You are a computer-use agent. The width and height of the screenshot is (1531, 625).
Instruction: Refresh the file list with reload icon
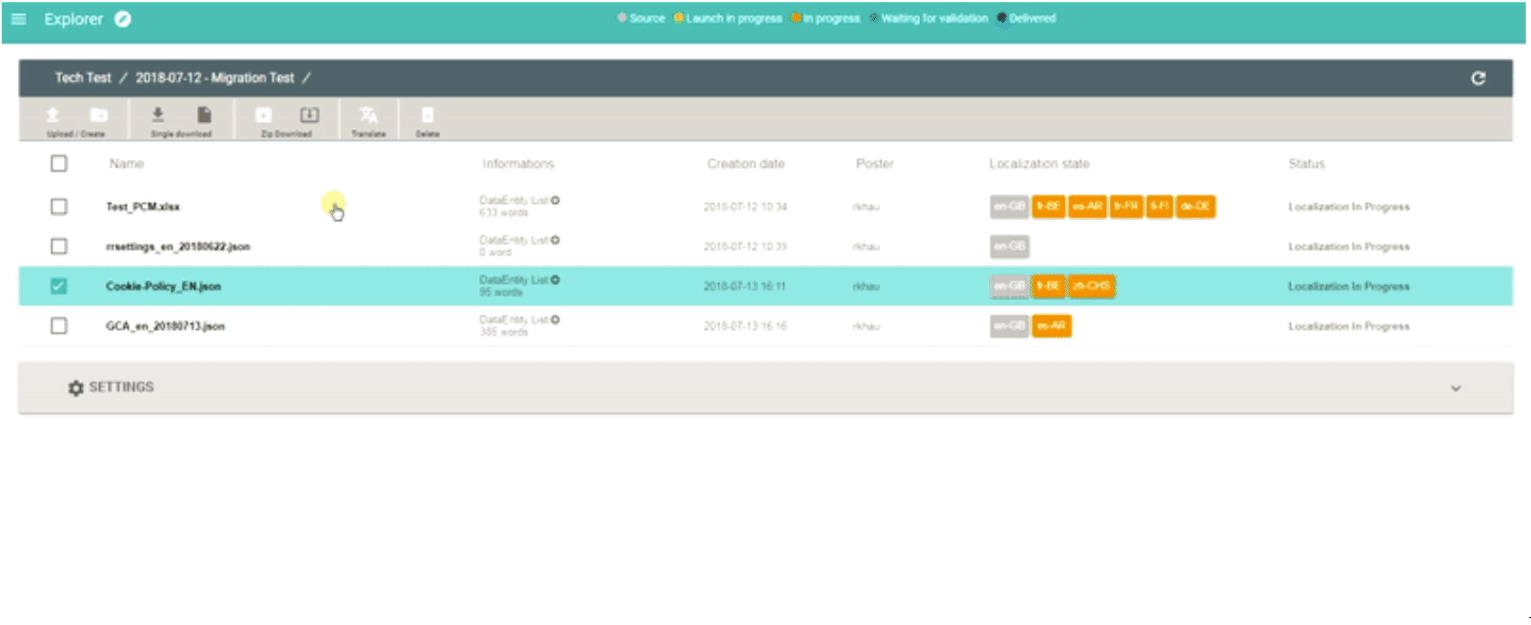1478,79
